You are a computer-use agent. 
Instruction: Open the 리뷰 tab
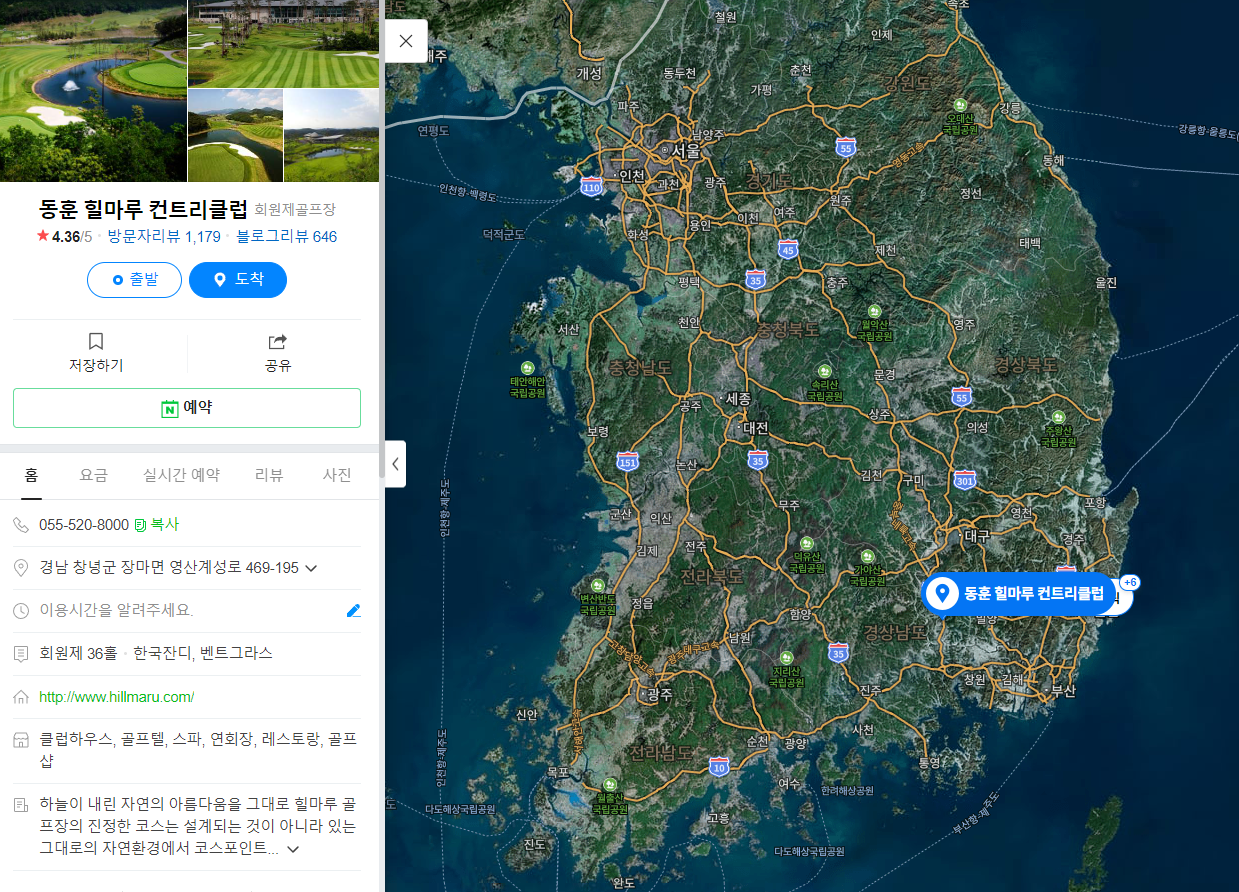pyautogui.click(x=269, y=475)
